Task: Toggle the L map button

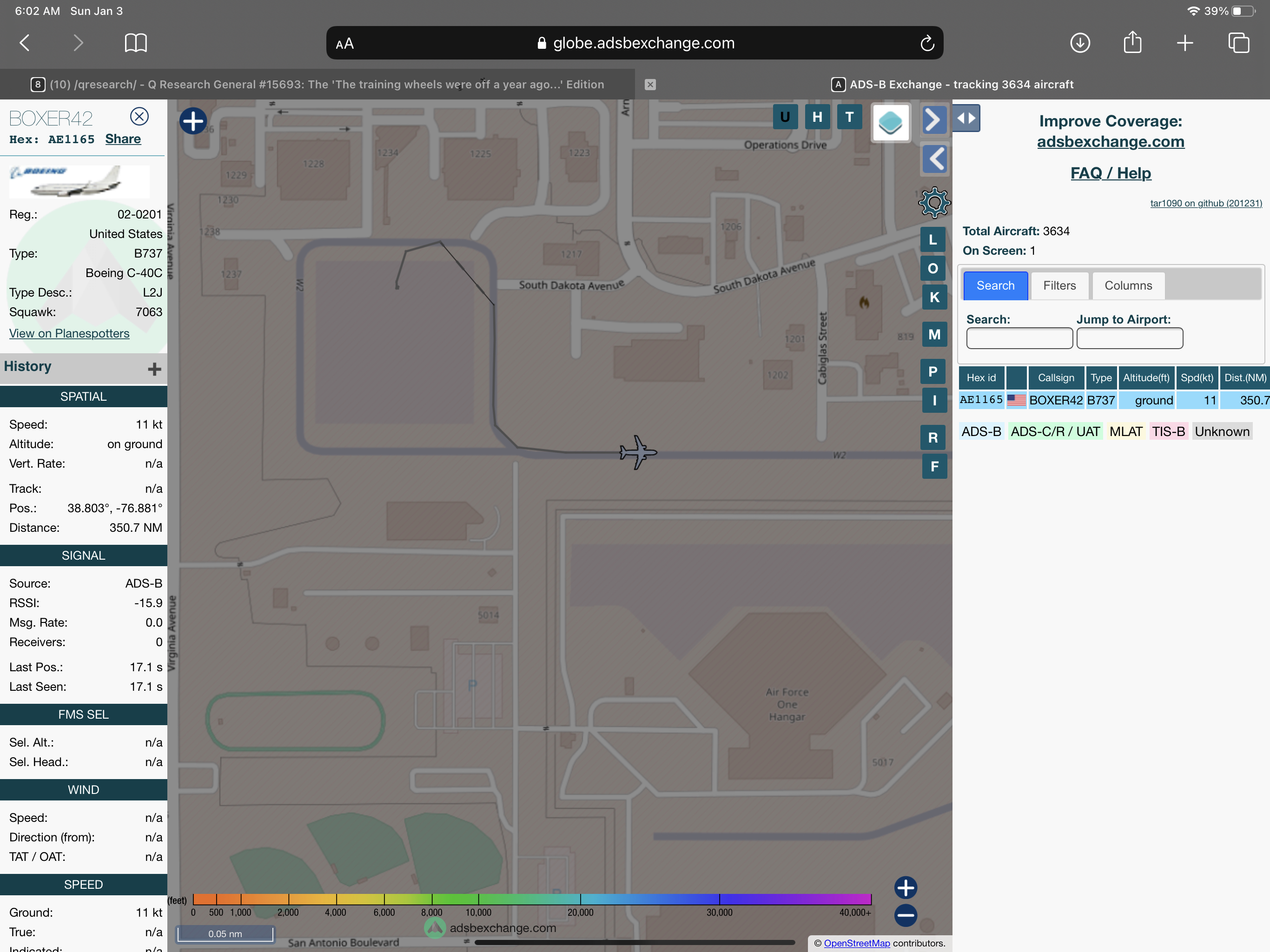Action: click(933, 239)
